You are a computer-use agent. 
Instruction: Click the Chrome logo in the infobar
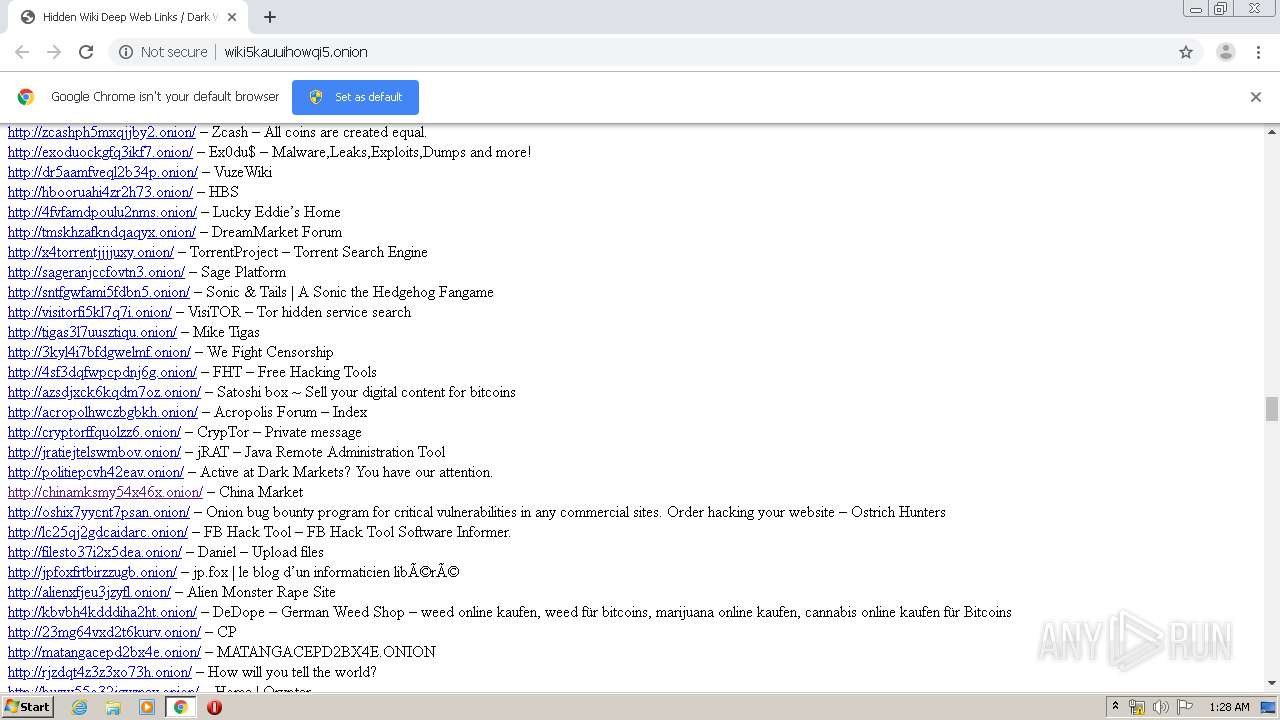26,97
